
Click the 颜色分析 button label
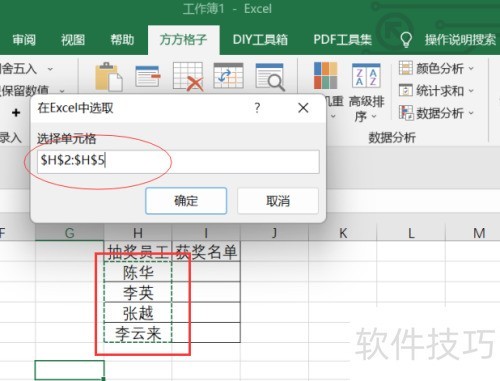[440, 68]
